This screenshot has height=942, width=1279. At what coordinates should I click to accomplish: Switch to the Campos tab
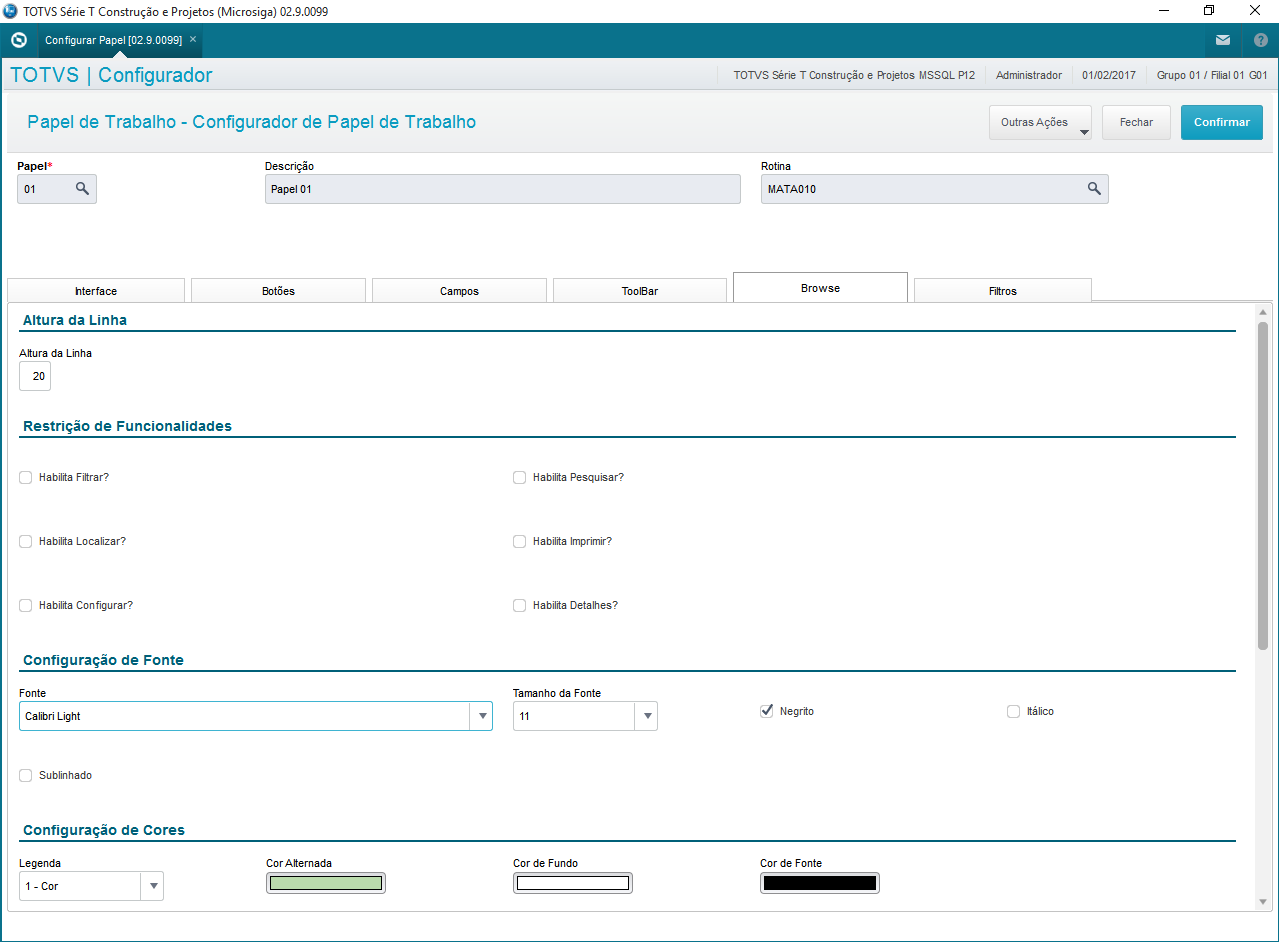(x=459, y=291)
